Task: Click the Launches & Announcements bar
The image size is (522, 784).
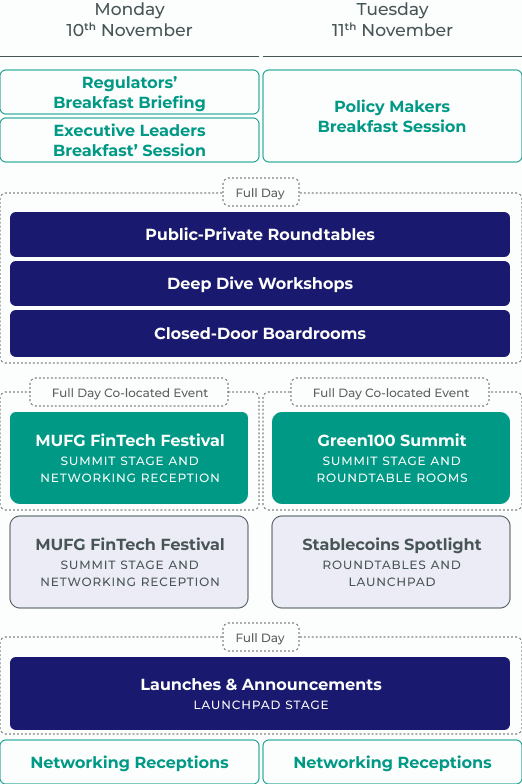Action: point(260,694)
